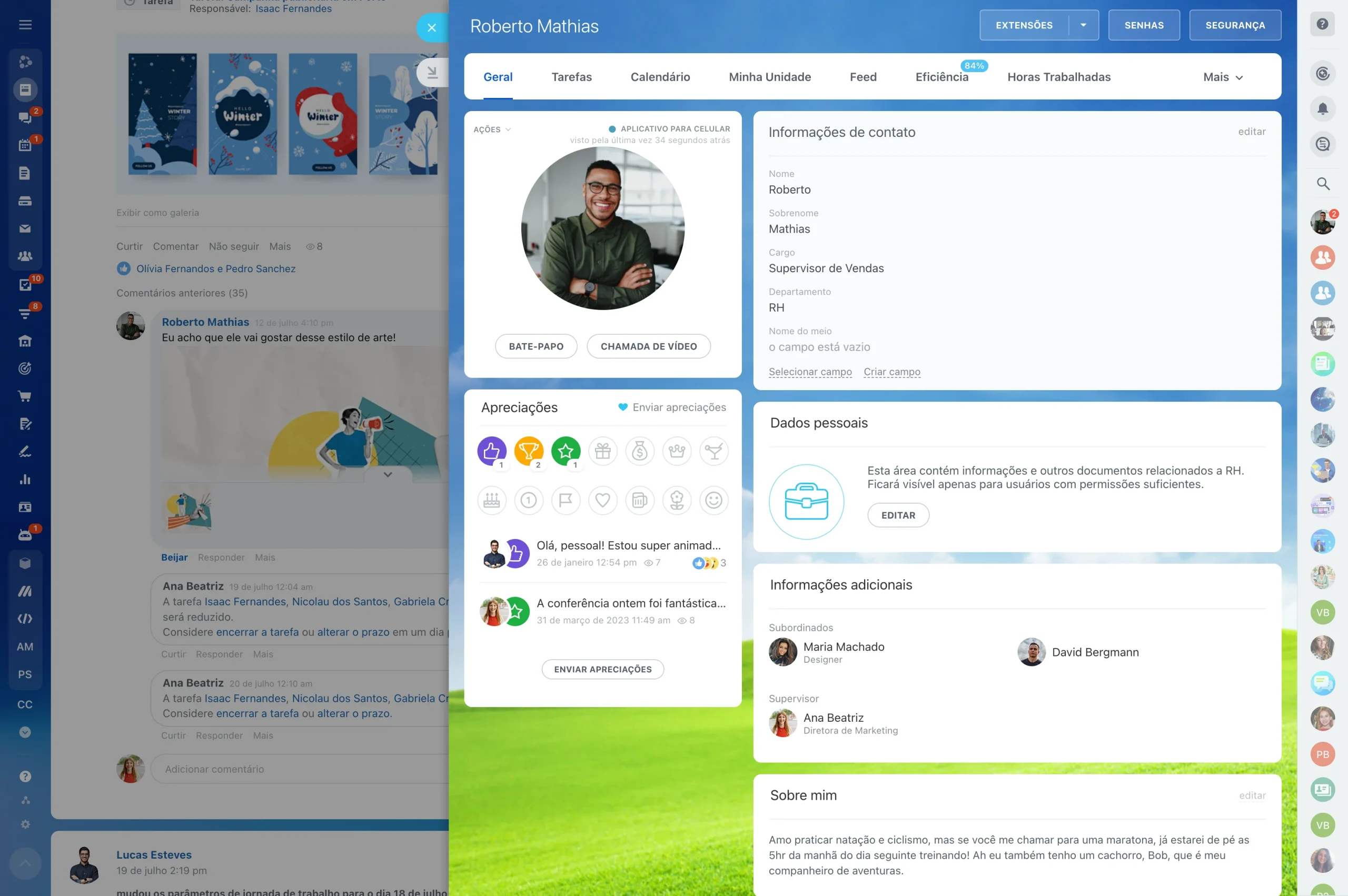Expand the sidebar circle chevron above help
Viewport: 1348px width, 896px height.
tap(25, 733)
